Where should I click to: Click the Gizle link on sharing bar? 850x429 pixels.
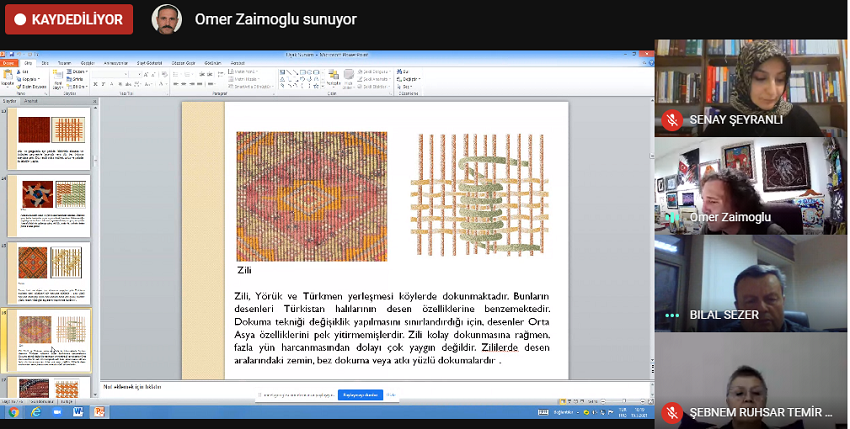[x=391, y=395]
